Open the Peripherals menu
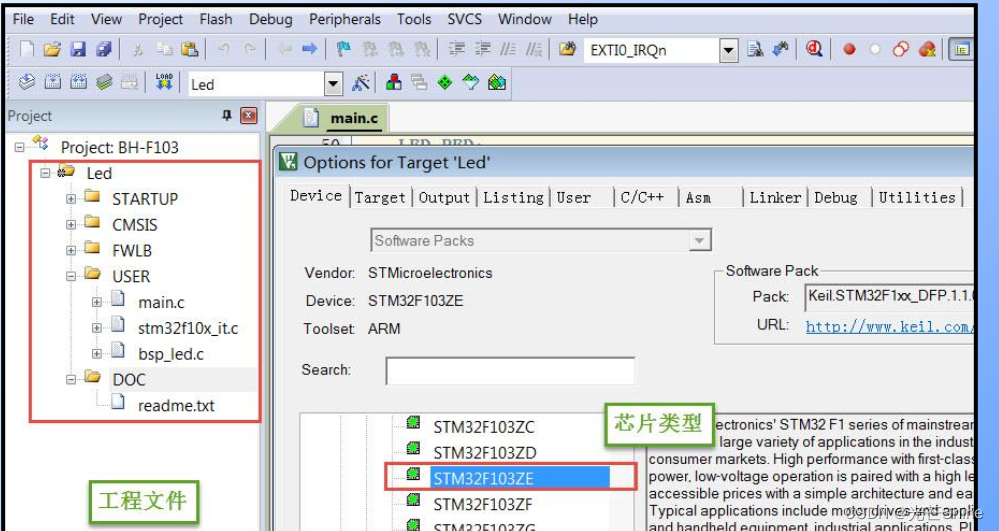999x531 pixels. tap(345, 19)
